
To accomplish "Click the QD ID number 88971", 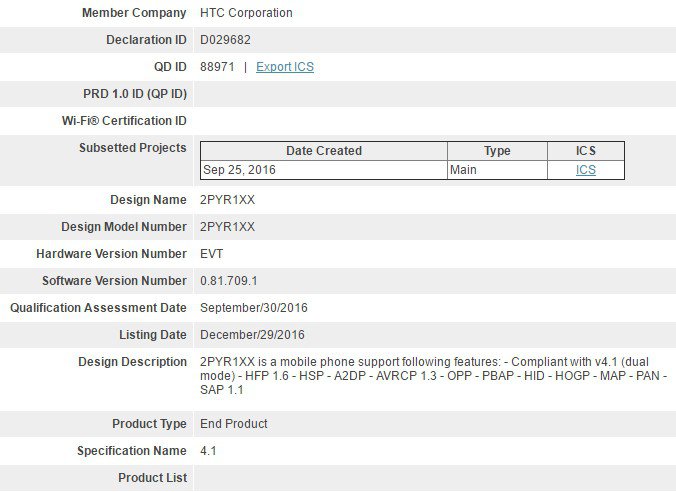I will (x=217, y=67).
